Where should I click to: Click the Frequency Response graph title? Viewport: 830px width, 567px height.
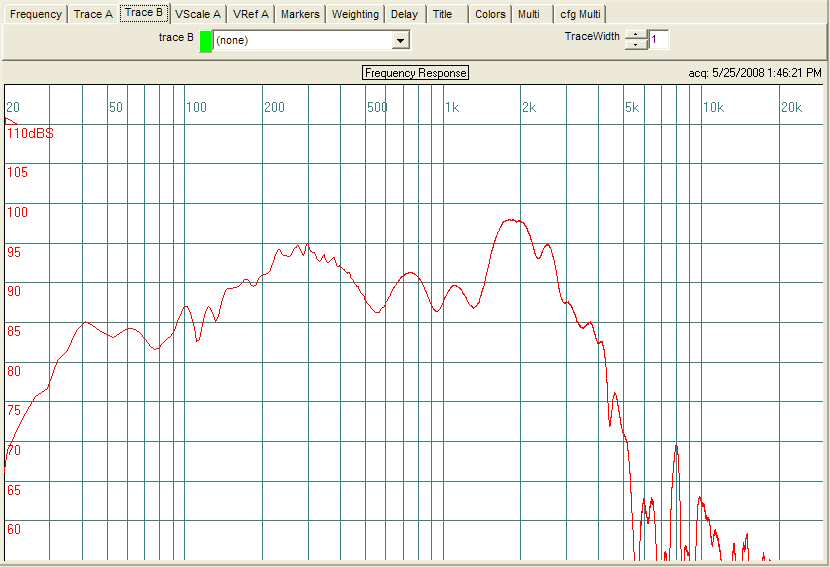pos(416,73)
